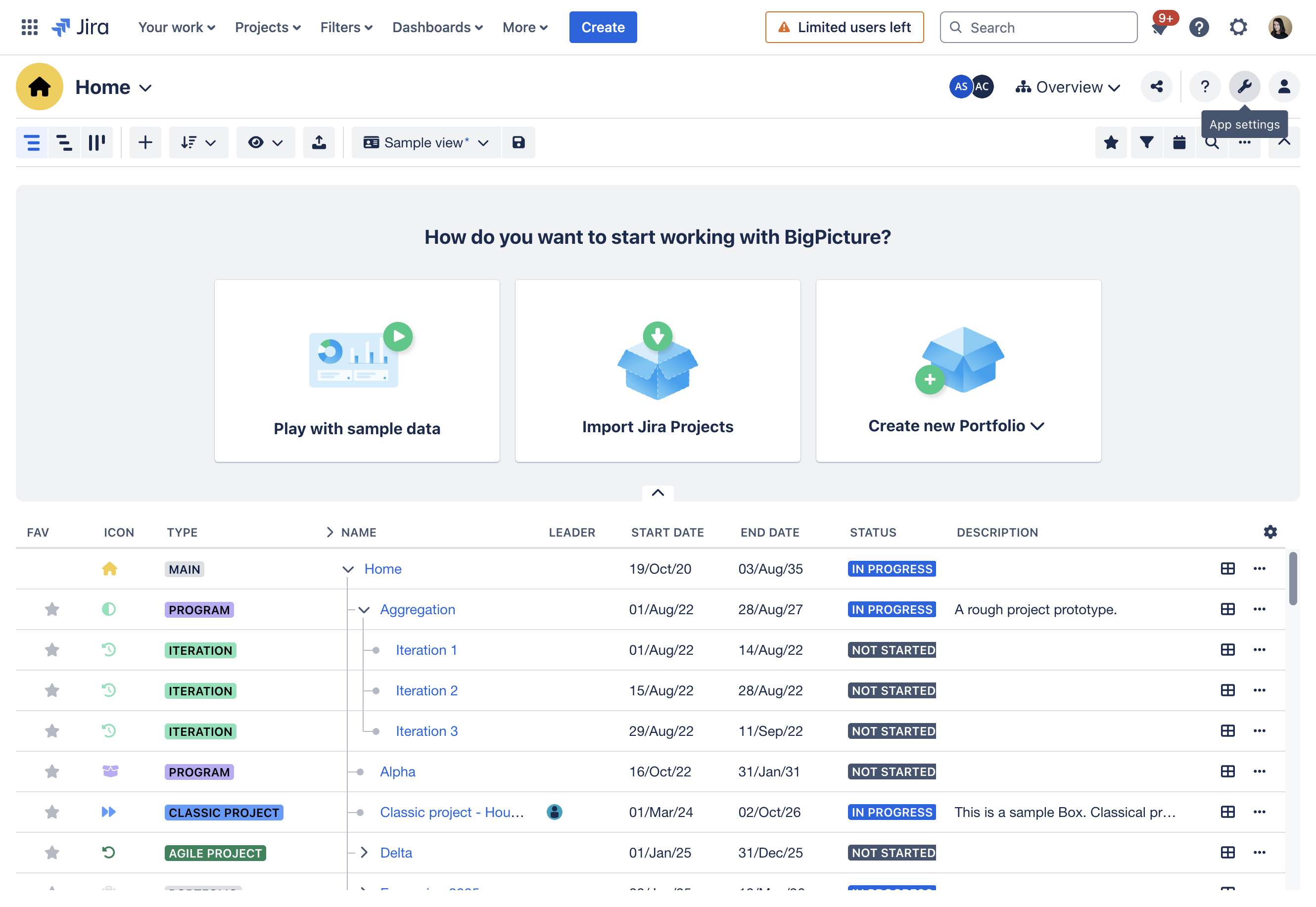This screenshot has width=1316, height=907.
Task: Save the current view with the floppy disk icon
Action: (518, 142)
